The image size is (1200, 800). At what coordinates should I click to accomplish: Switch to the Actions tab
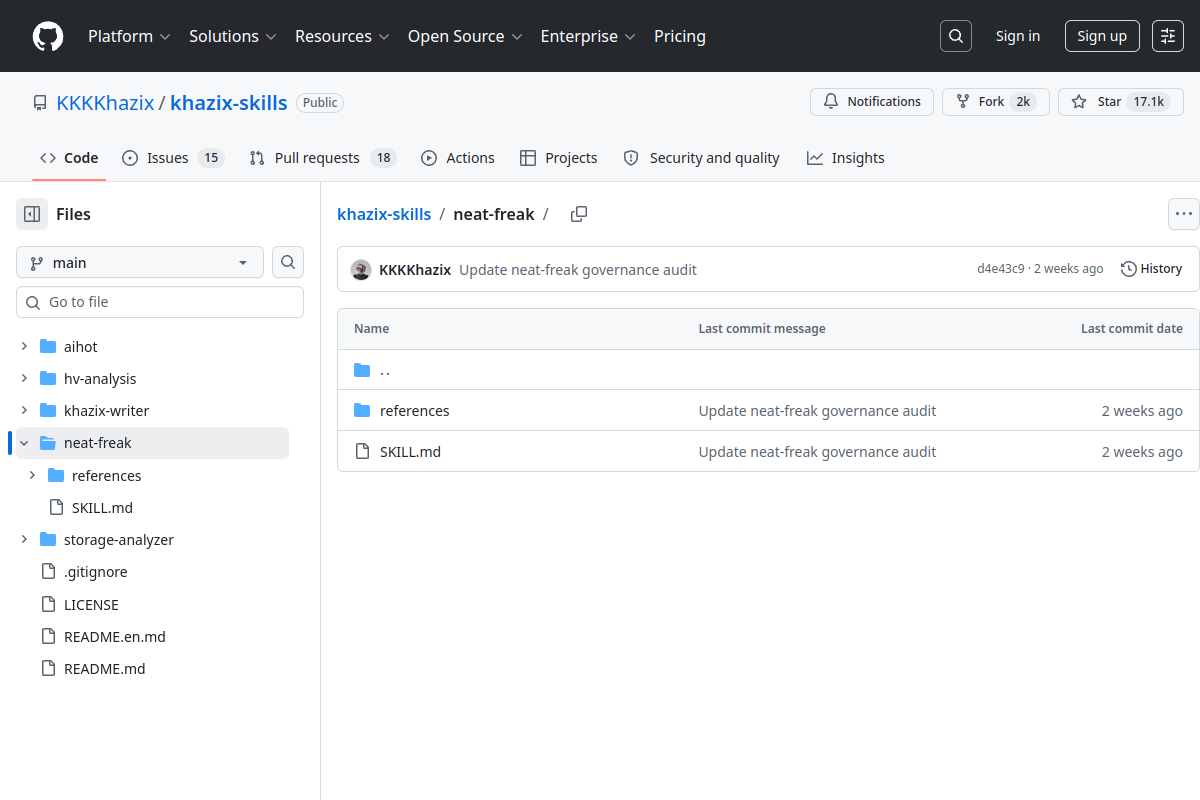point(458,158)
